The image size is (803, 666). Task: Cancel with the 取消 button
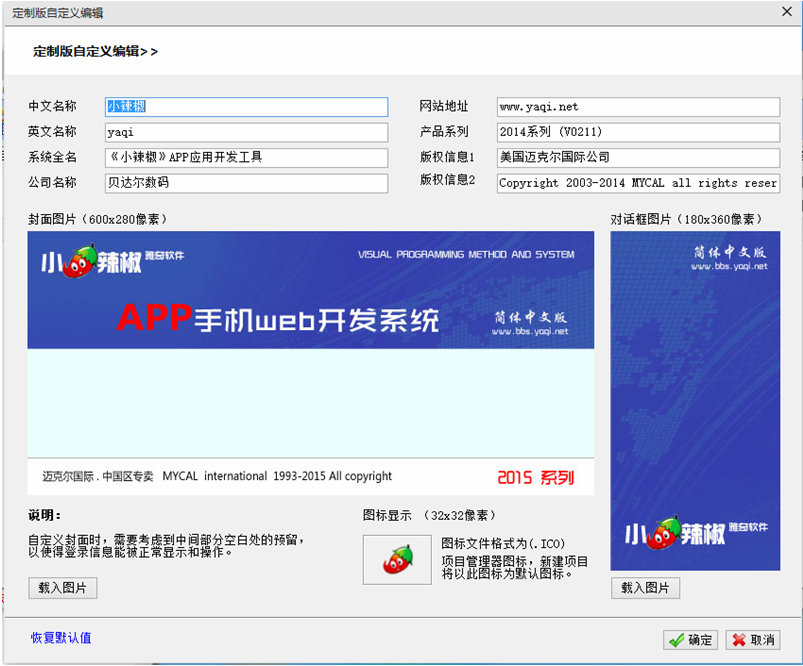point(753,640)
